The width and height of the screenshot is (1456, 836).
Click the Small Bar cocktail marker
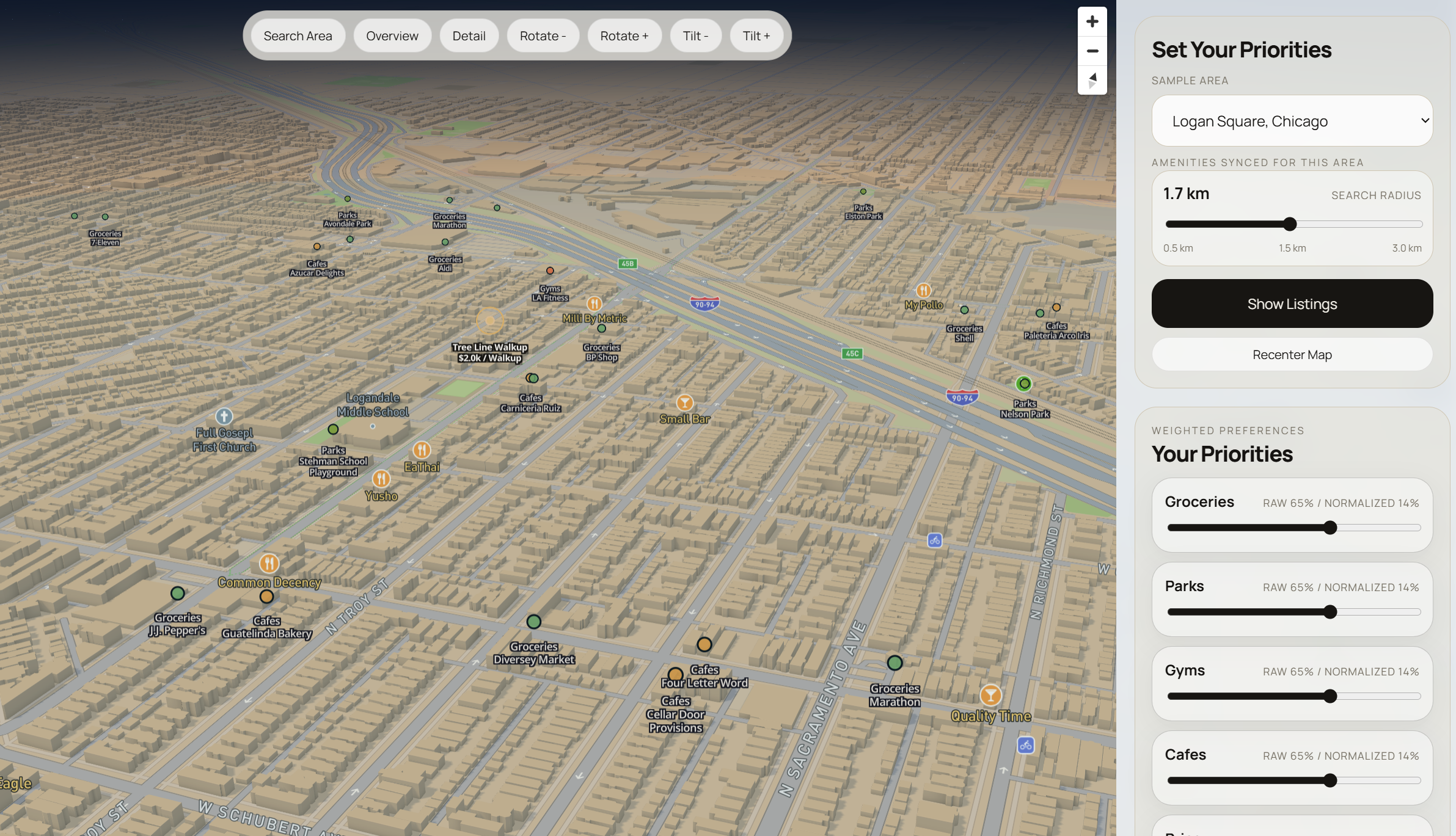pyautogui.click(x=684, y=402)
